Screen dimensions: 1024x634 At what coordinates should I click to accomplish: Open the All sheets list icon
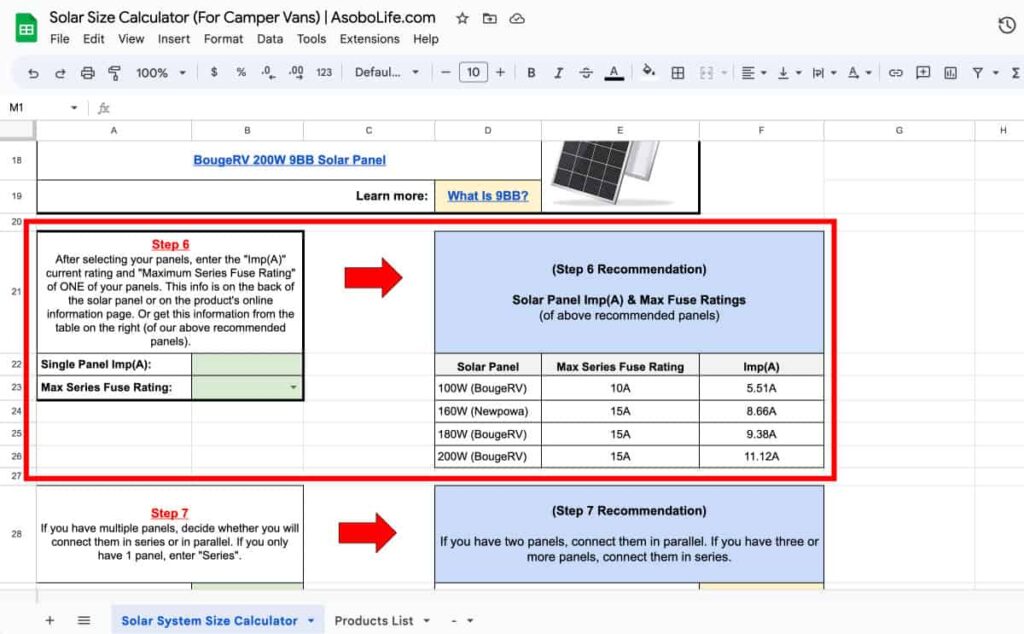(x=84, y=620)
